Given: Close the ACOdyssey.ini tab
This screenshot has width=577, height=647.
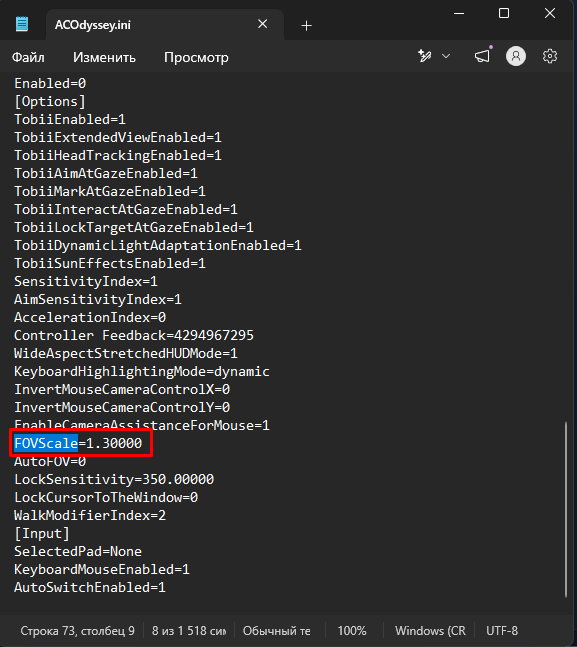Looking at the screenshot, I should click(262, 24).
